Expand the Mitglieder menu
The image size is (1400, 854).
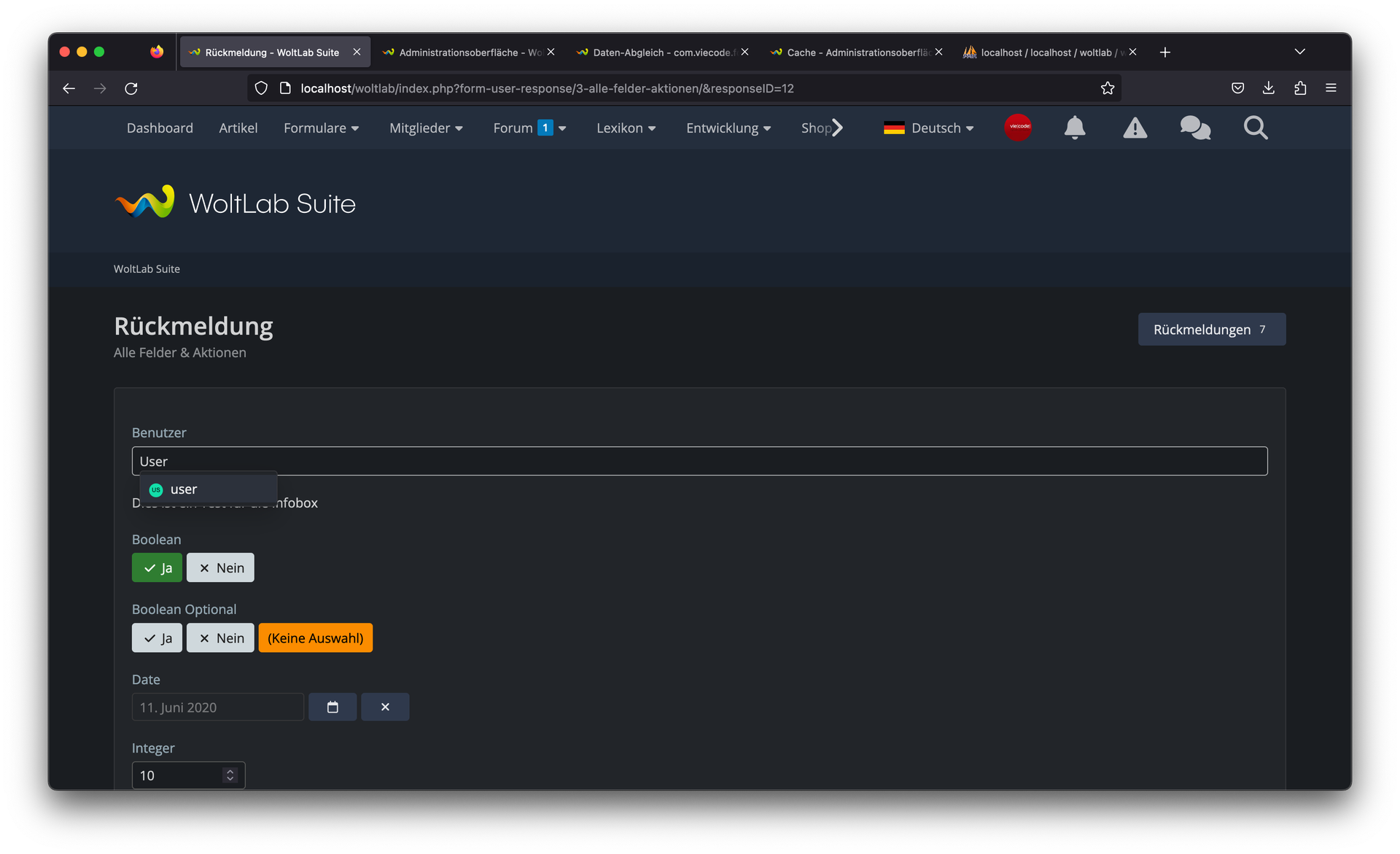[x=426, y=128]
